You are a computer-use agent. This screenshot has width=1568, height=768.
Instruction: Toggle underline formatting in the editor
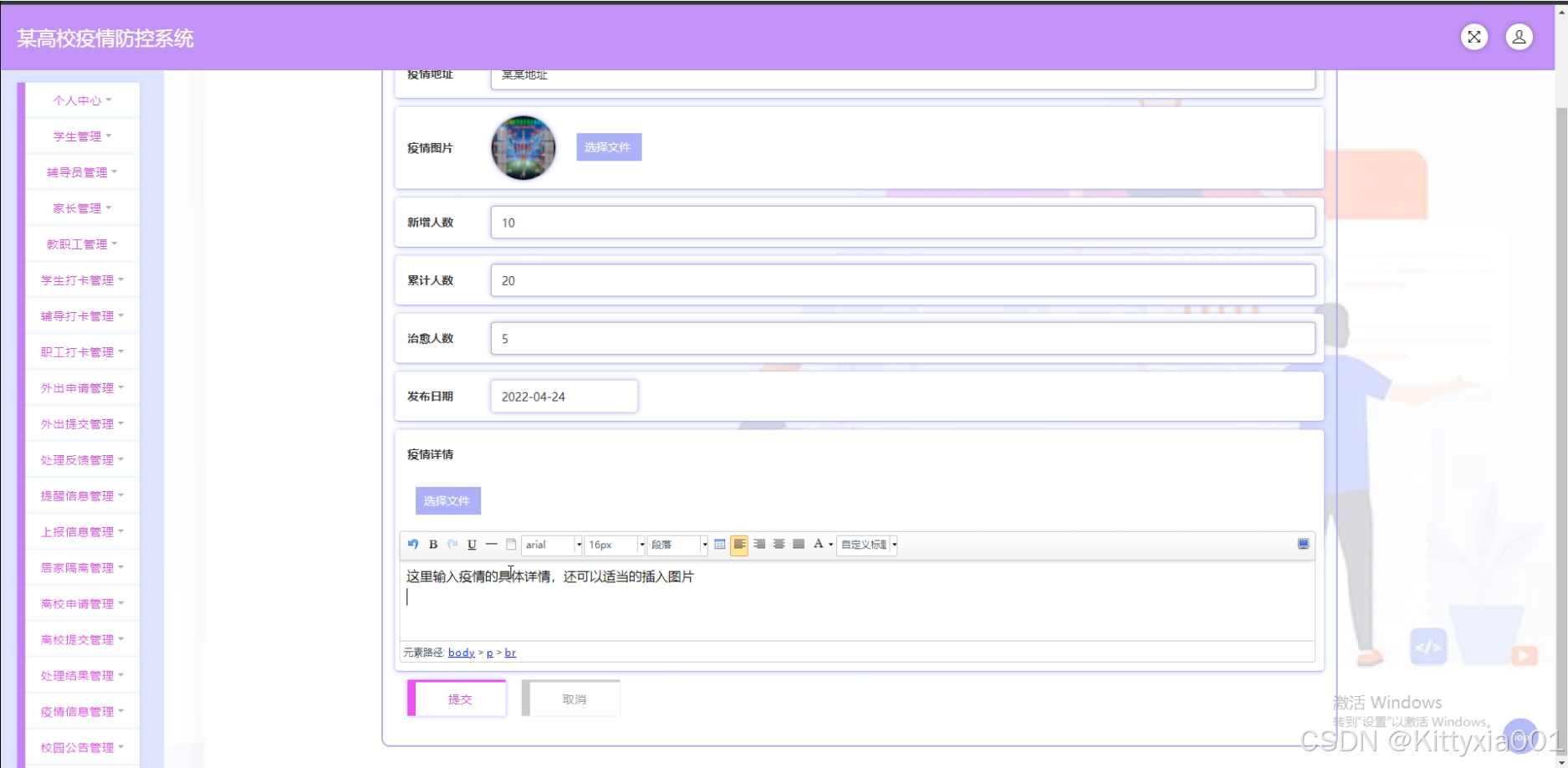click(x=472, y=545)
